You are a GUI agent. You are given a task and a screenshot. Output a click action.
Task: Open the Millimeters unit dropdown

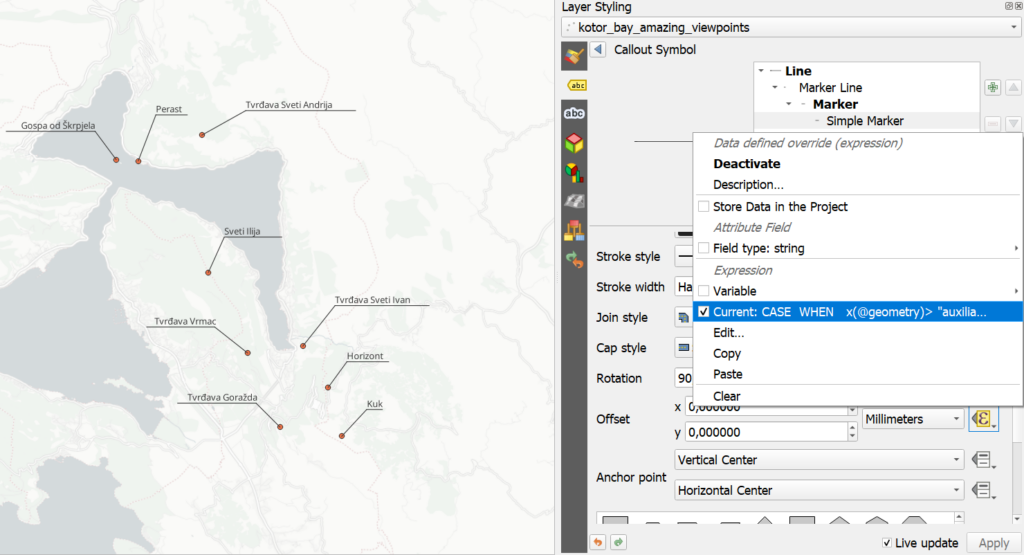click(913, 419)
